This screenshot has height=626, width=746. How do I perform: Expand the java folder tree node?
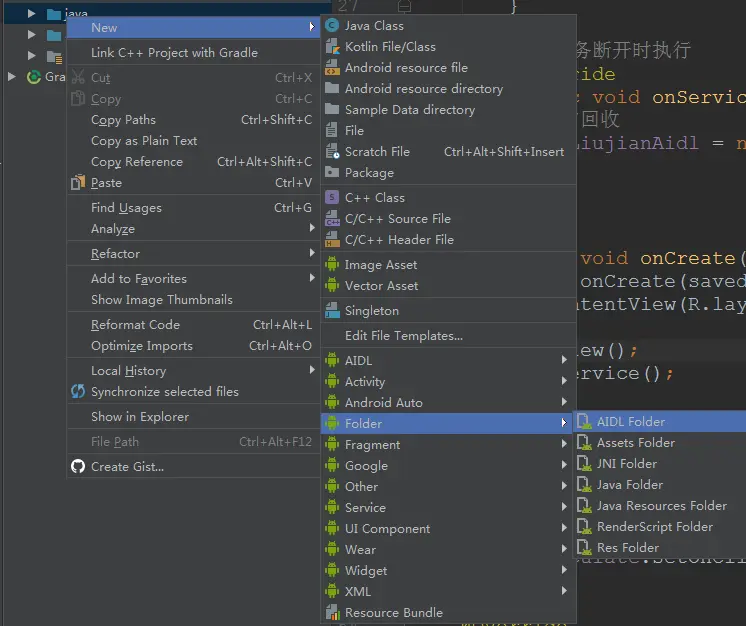point(31,13)
